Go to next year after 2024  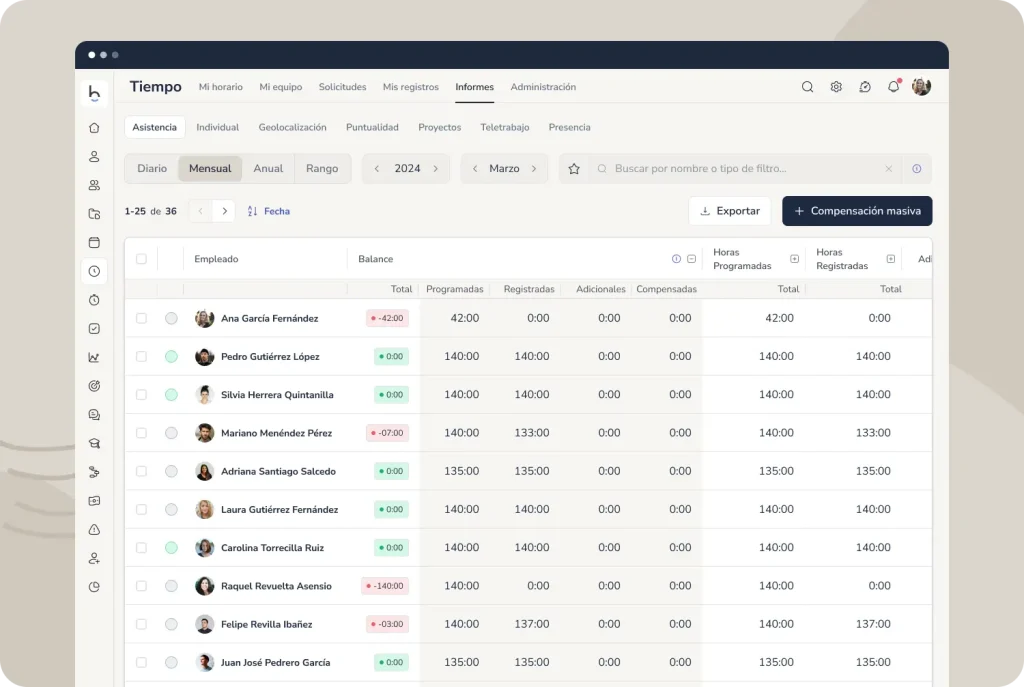point(436,168)
